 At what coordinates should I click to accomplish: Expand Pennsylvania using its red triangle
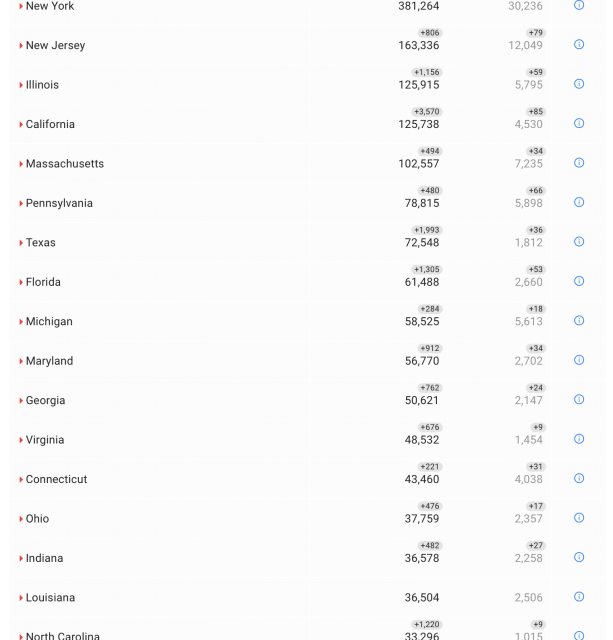pyautogui.click(x=21, y=204)
